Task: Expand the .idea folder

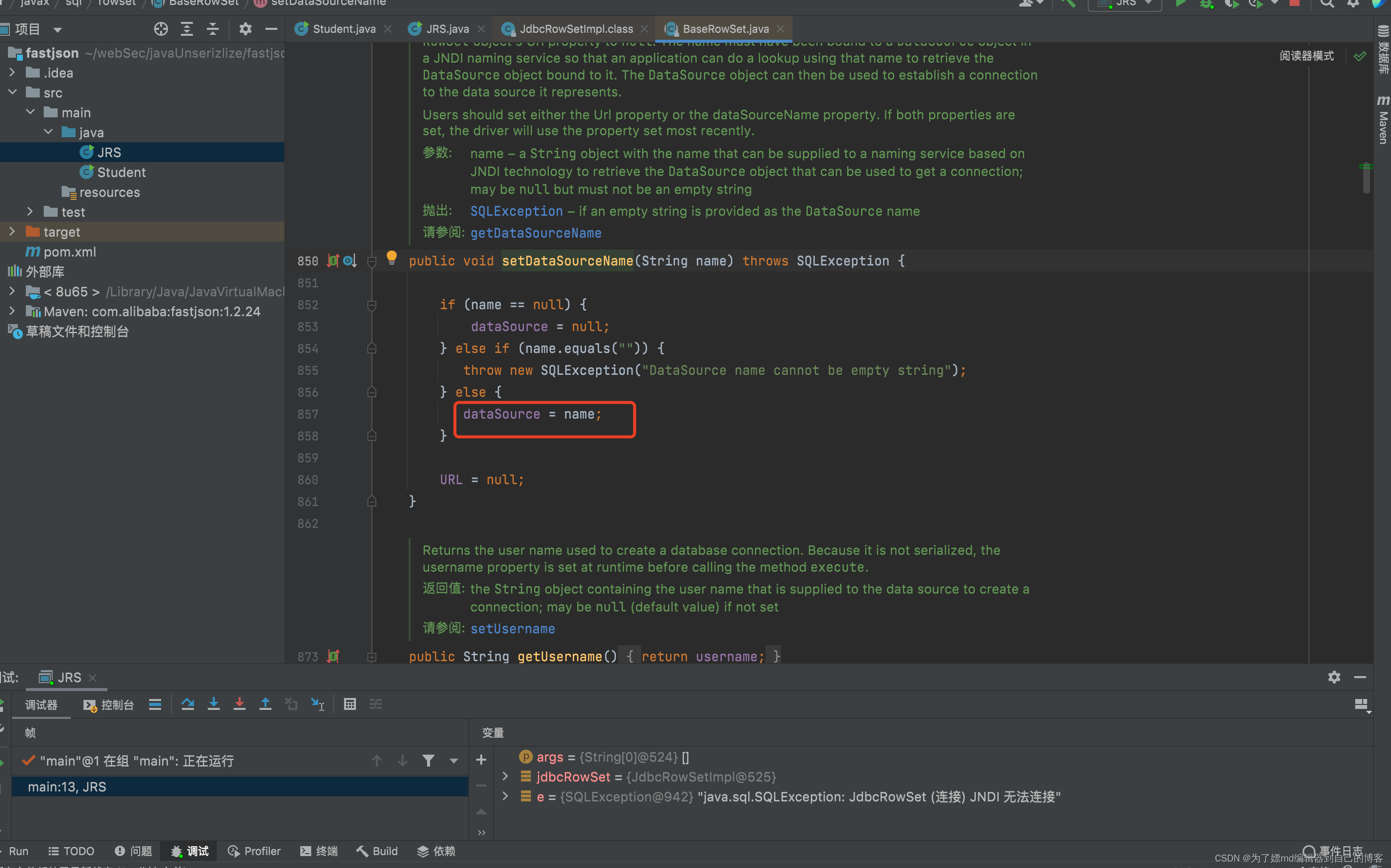Action: 12,73
